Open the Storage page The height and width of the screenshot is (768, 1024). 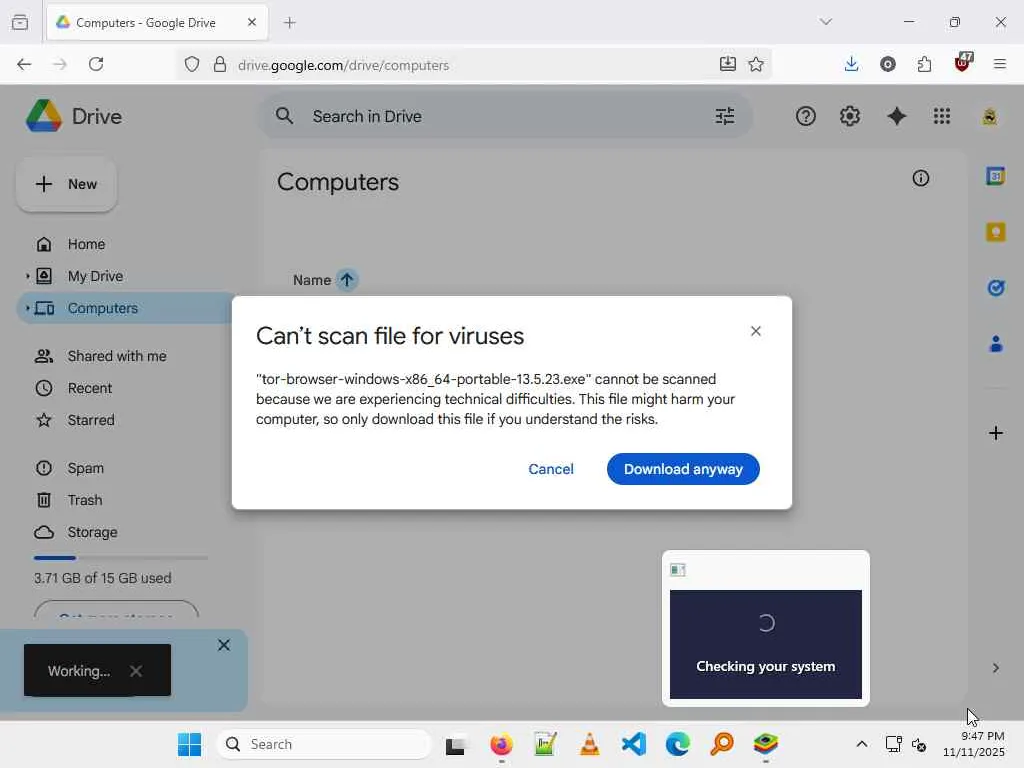tap(92, 532)
